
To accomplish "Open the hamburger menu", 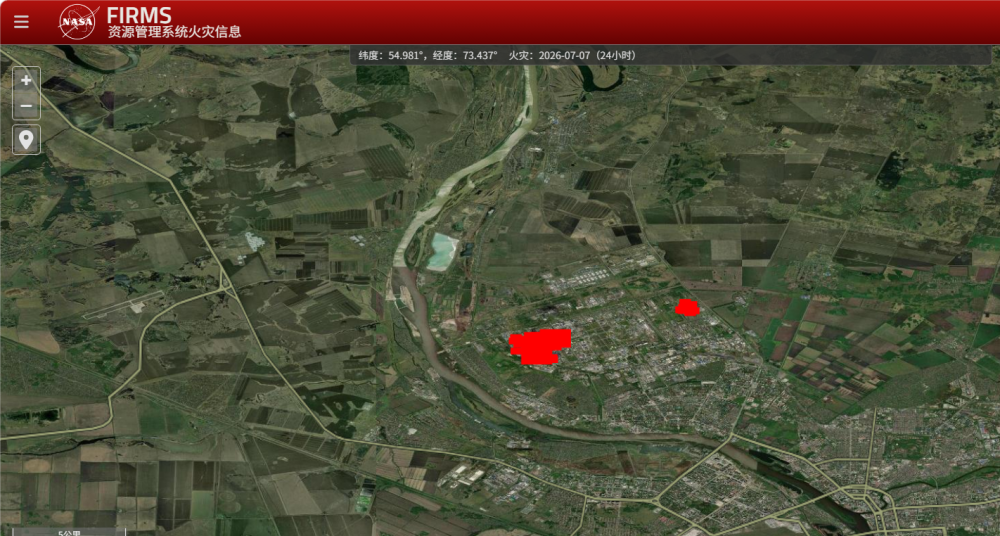I will click(21, 22).
